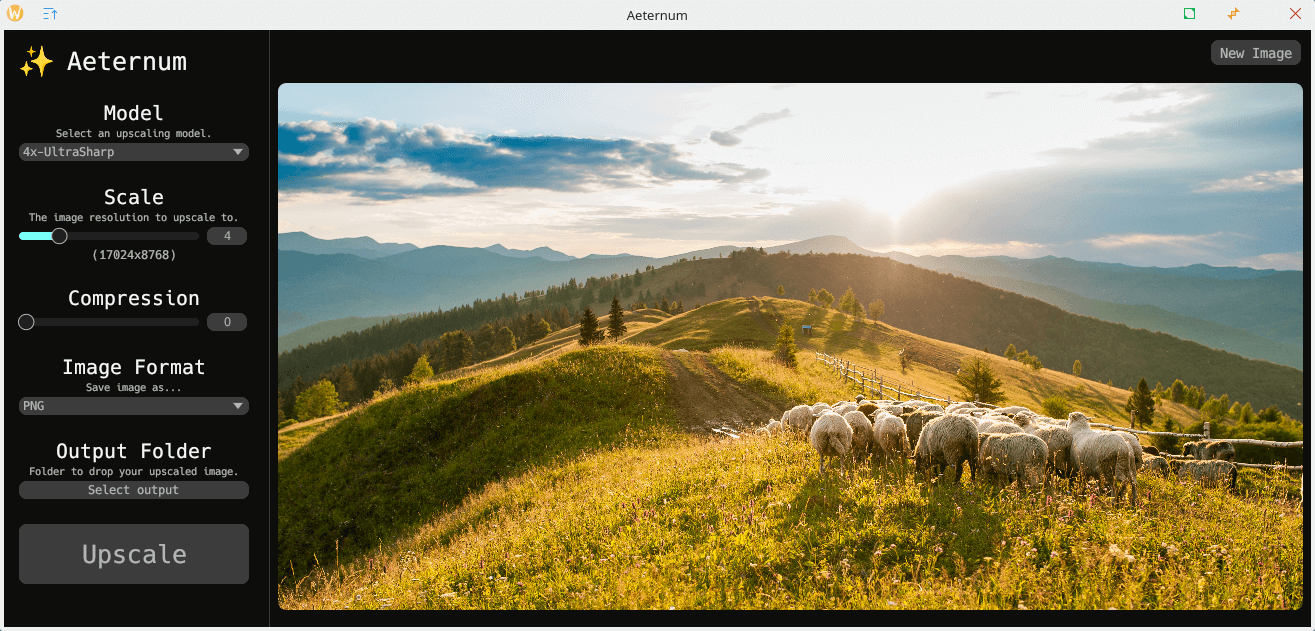Click the Aeternum window title text

[657, 15]
